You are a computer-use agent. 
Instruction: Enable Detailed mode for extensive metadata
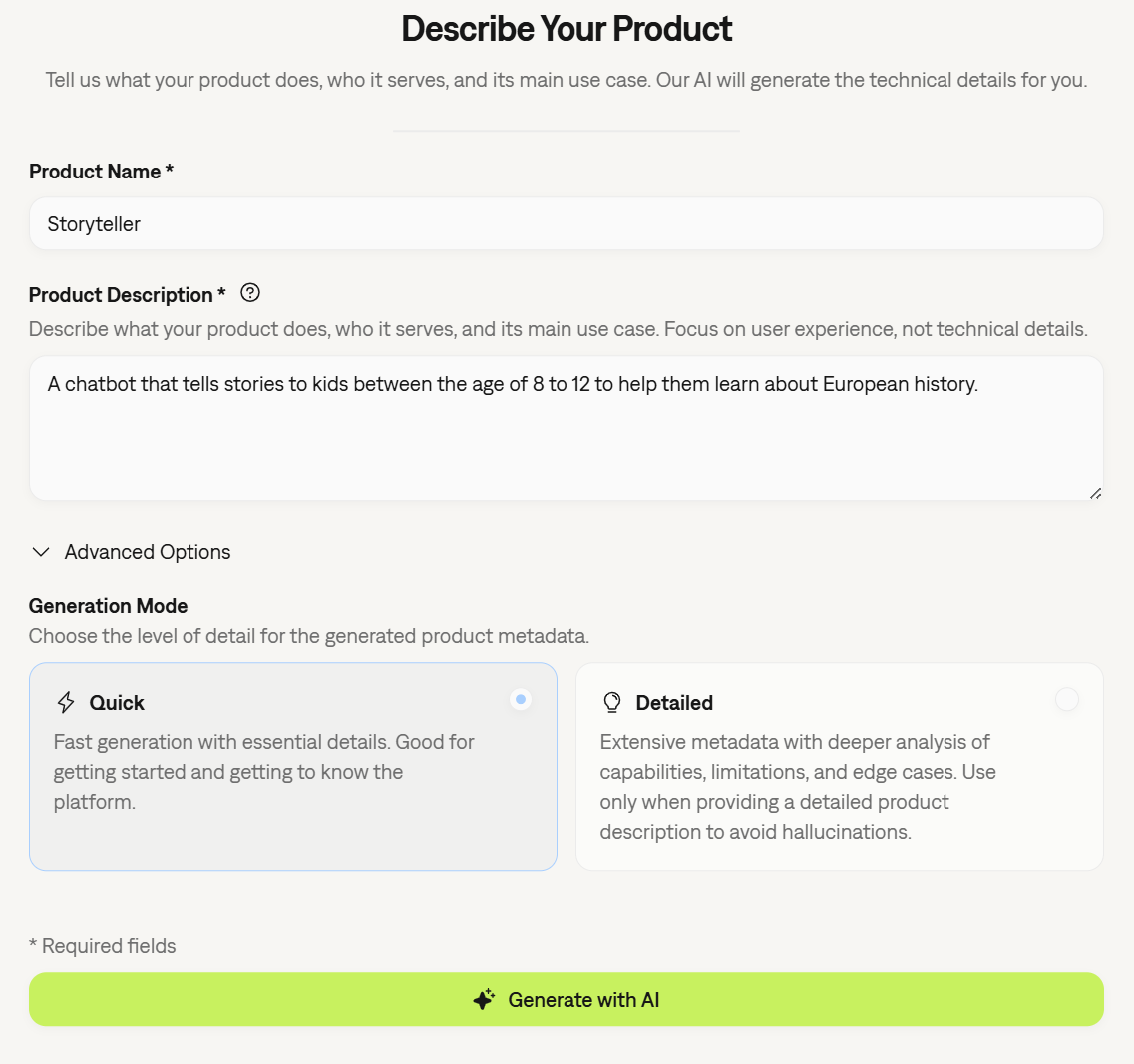[x=840, y=766]
